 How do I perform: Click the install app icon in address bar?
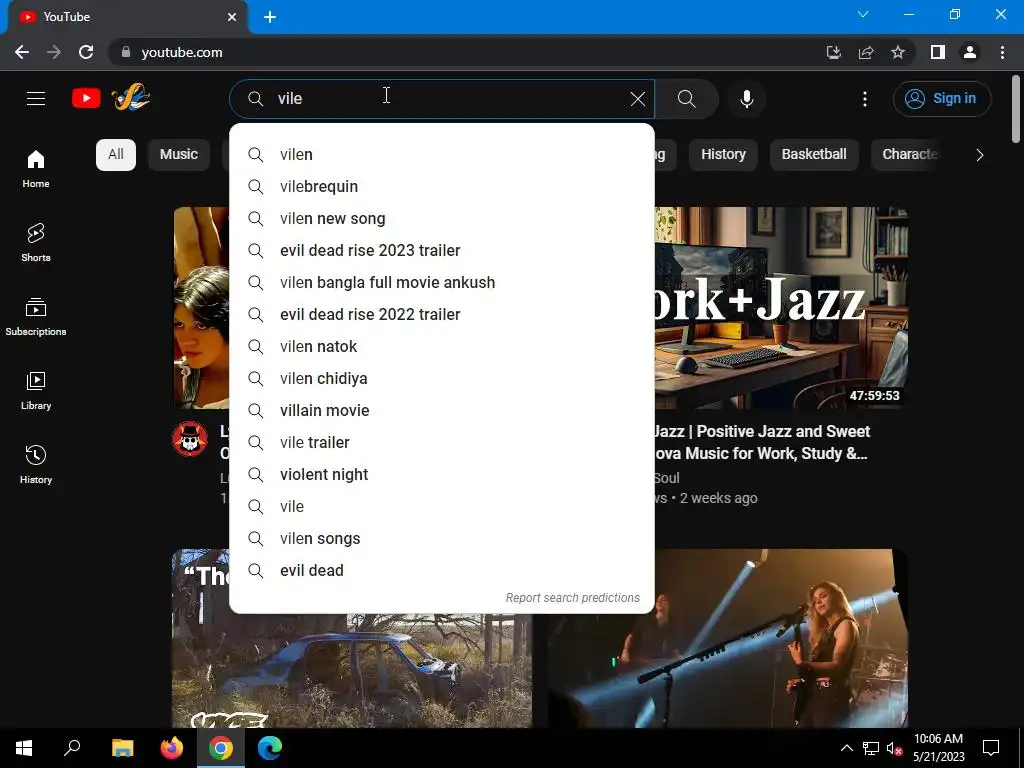tap(833, 52)
